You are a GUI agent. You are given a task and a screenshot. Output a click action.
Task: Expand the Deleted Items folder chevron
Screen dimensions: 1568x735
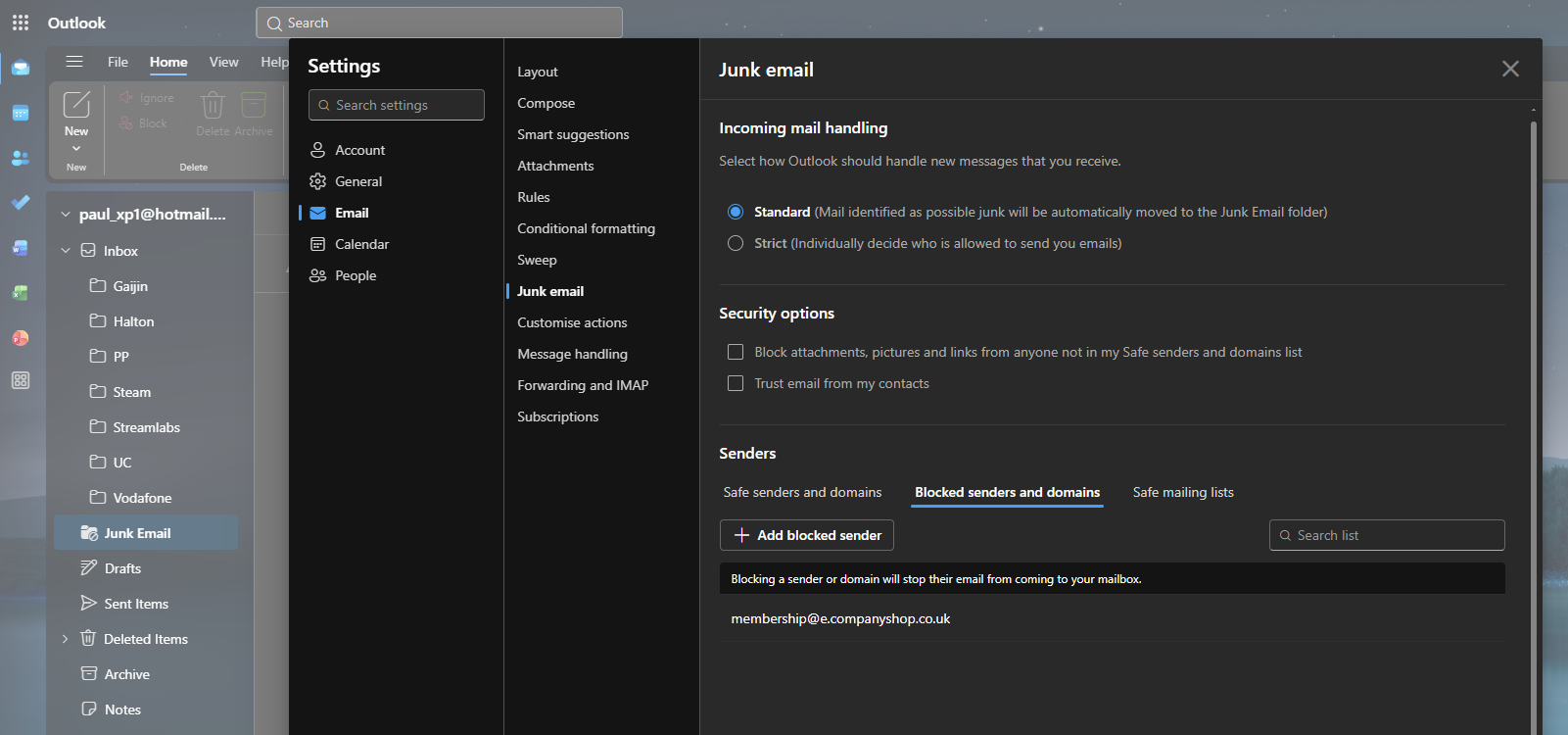pyautogui.click(x=66, y=639)
